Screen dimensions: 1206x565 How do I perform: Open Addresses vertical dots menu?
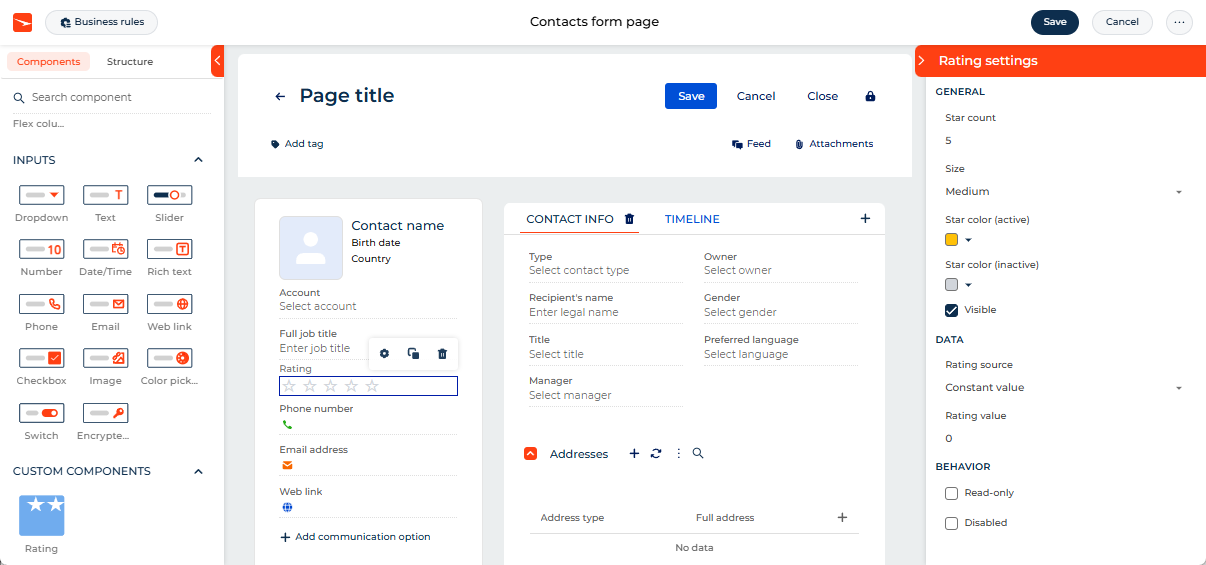678,454
